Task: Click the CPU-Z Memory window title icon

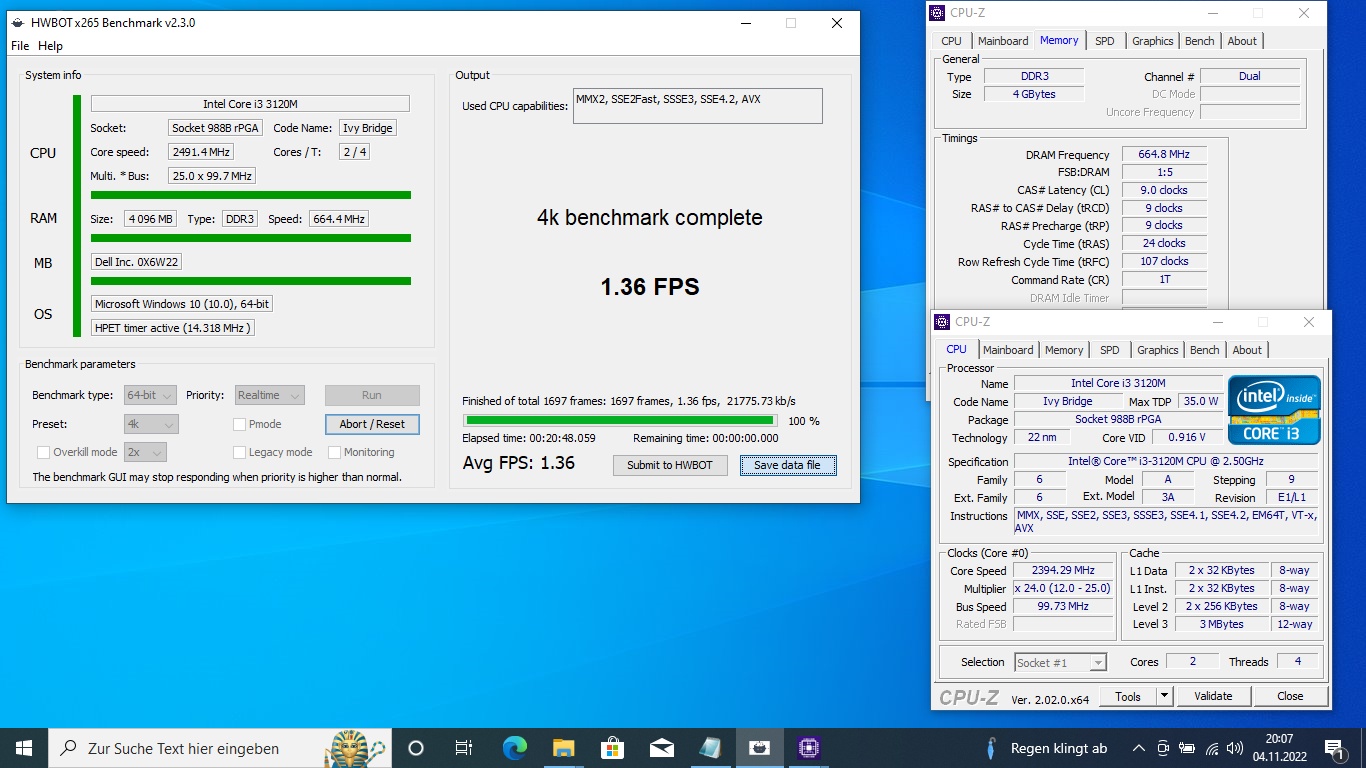Action: point(936,13)
